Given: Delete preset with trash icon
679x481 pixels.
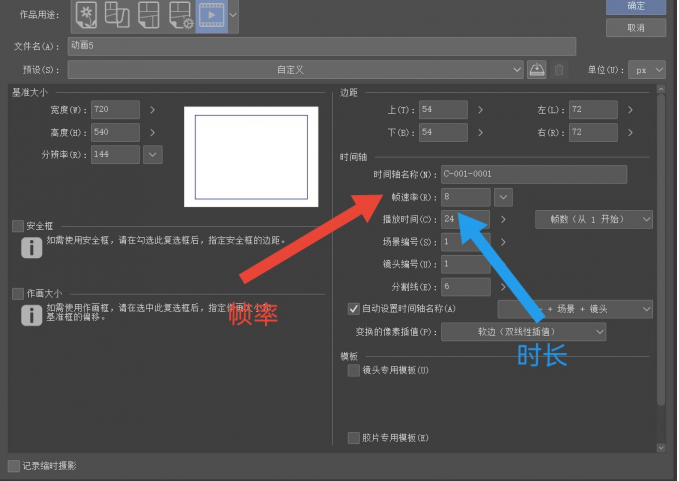Looking at the screenshot, I should point(559,70).
